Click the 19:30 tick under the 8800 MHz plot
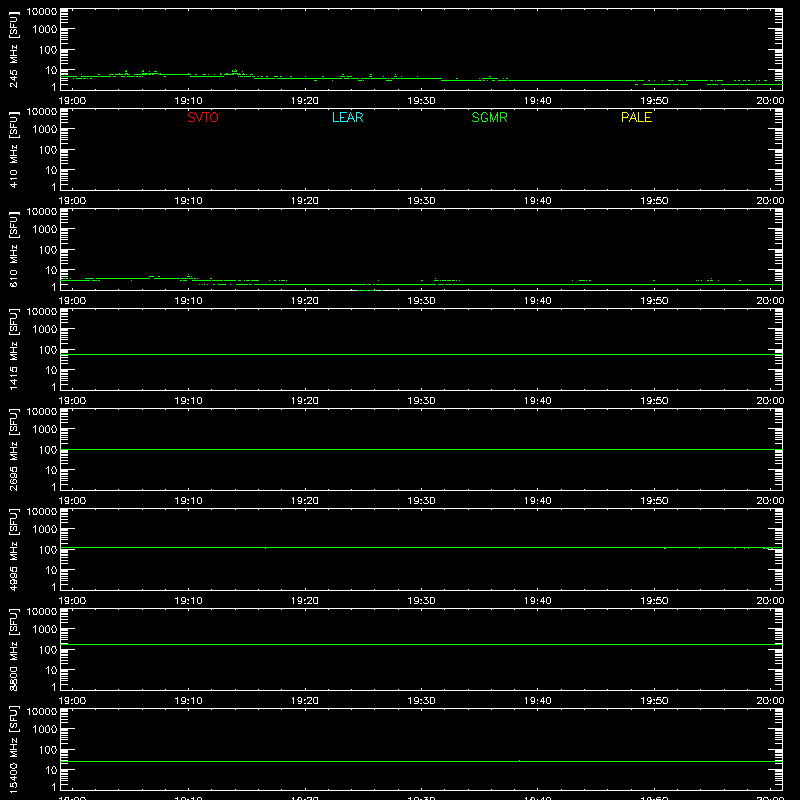Image resolution: width=800 pixels, height=800 pixels. pos(421,701)
